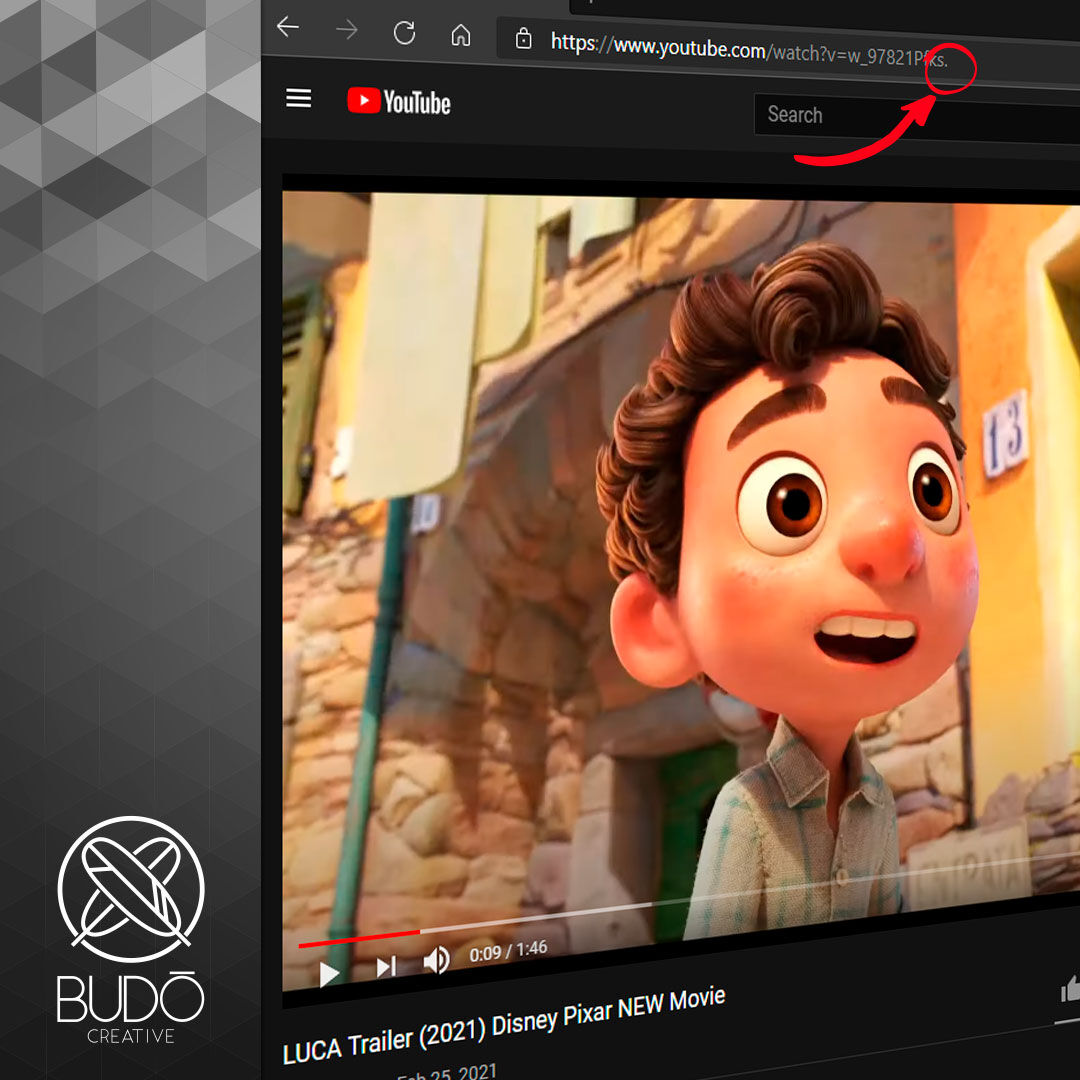Click the Feb 25, 2021 upload date

(447, 1073)
